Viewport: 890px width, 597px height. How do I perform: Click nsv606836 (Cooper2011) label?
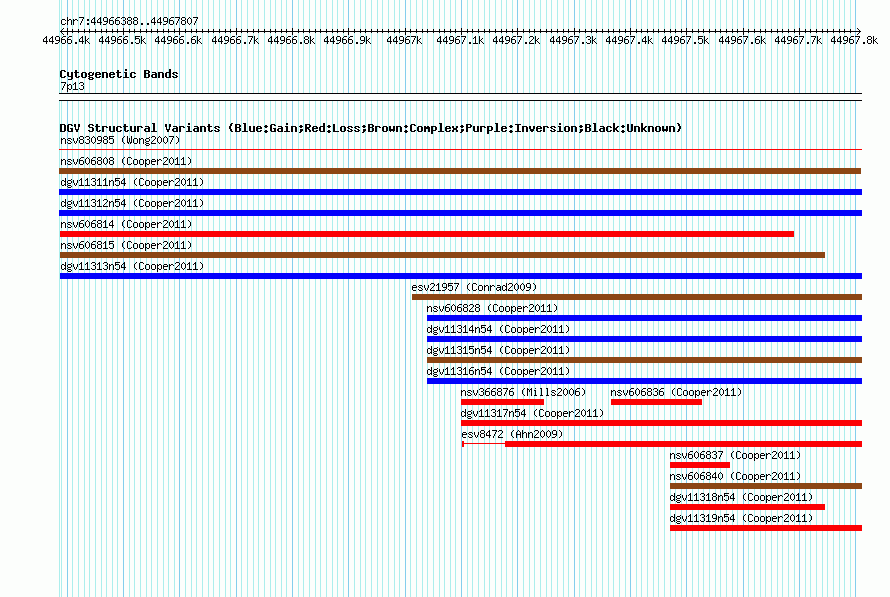pyautogui.click(x=676, y=392)
